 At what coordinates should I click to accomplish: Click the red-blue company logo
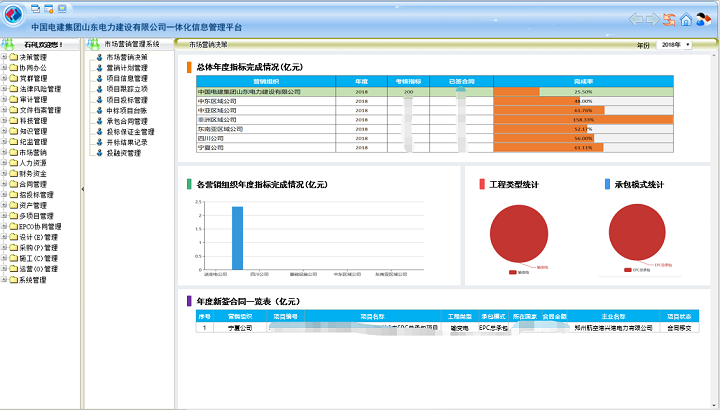tap(14, 14)
